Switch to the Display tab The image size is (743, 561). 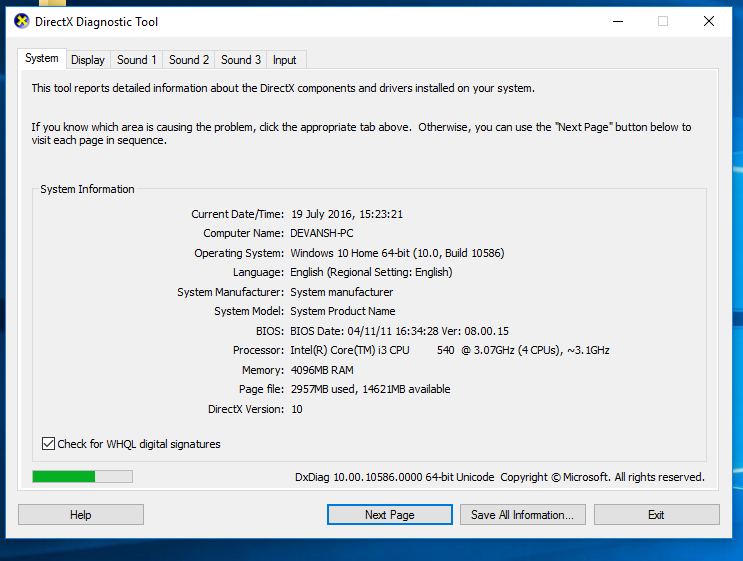pos(88,60)
